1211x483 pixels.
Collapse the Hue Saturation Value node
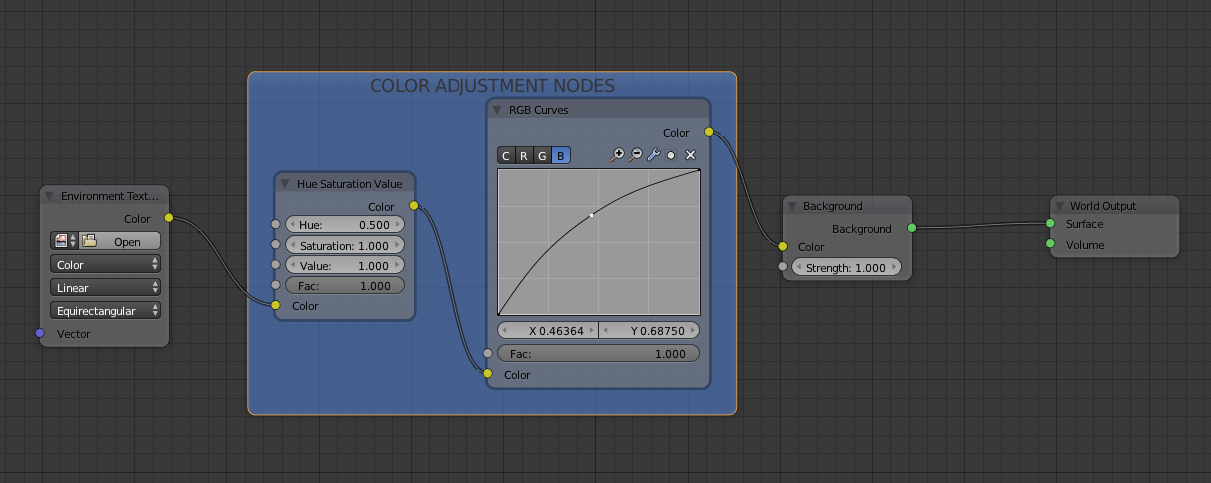[284, 184]
